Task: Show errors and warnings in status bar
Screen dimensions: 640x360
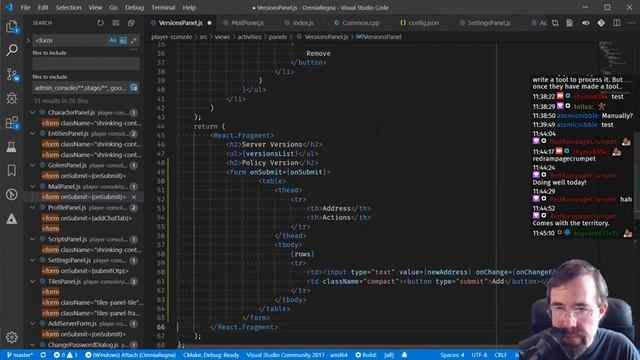Action: (x=65, y=355)
